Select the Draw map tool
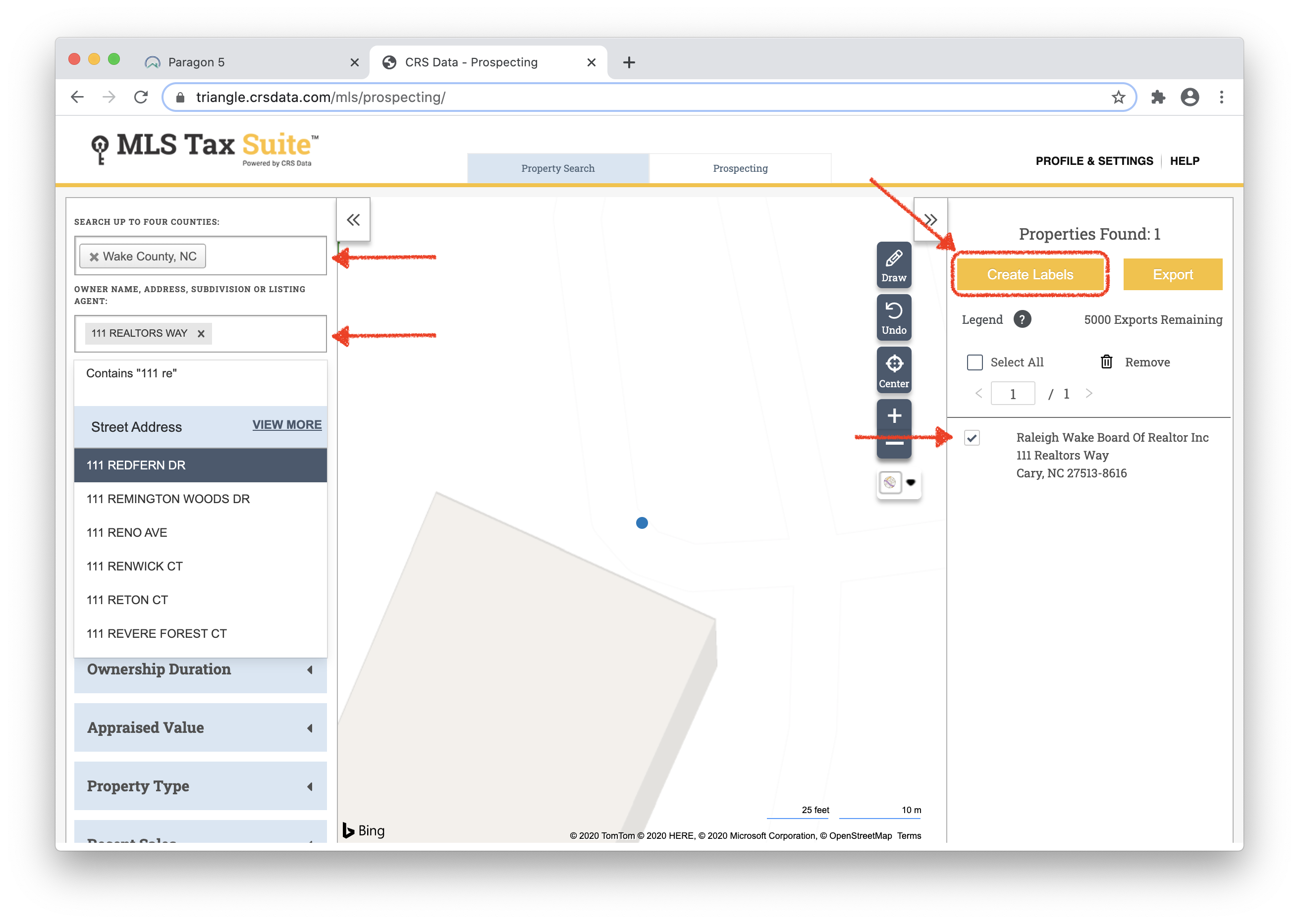This screenshot has height=924, width=1299. click(x=893, y=265)
